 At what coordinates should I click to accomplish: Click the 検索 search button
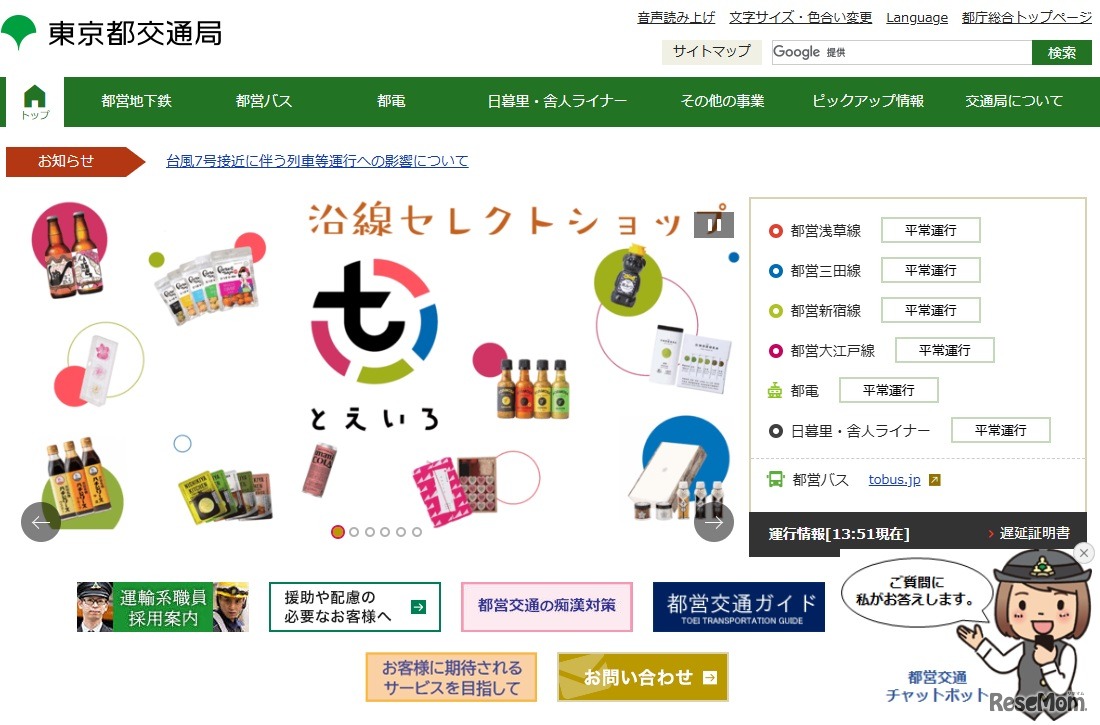point(1061,53)
